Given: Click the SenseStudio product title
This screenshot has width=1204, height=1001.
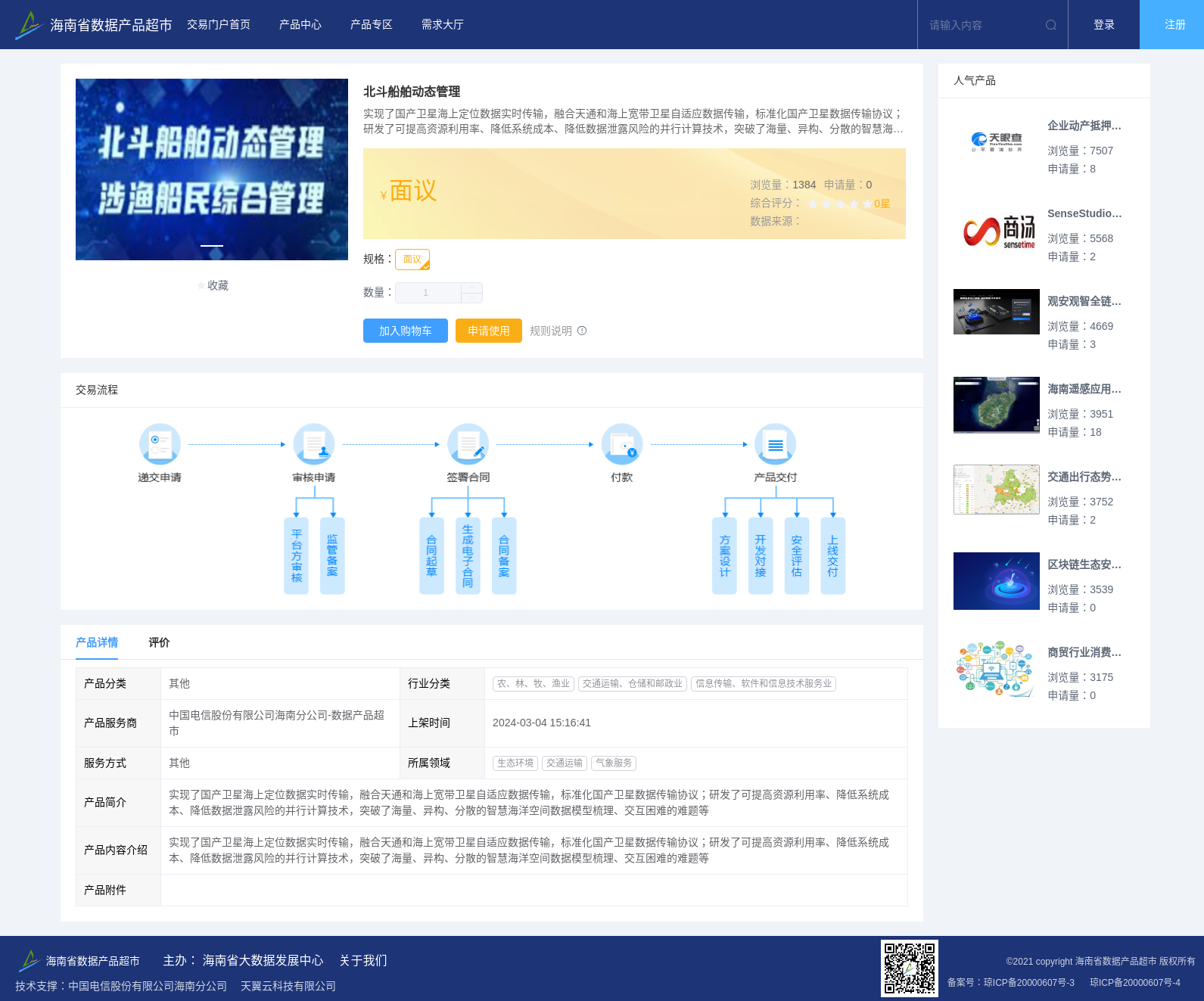Looking at the screenshot, I should point(1084,213).
